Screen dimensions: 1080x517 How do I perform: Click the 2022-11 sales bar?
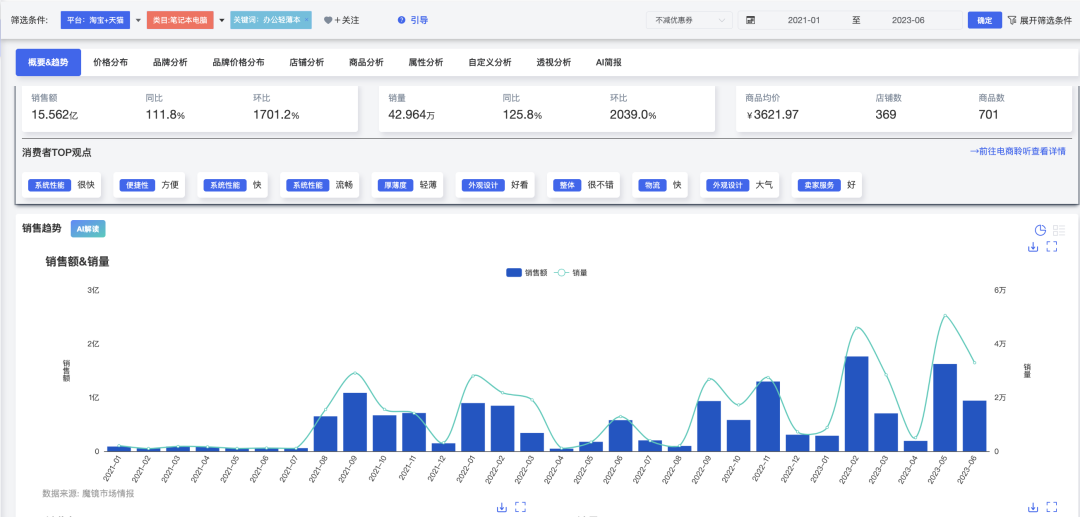(767, 416)
